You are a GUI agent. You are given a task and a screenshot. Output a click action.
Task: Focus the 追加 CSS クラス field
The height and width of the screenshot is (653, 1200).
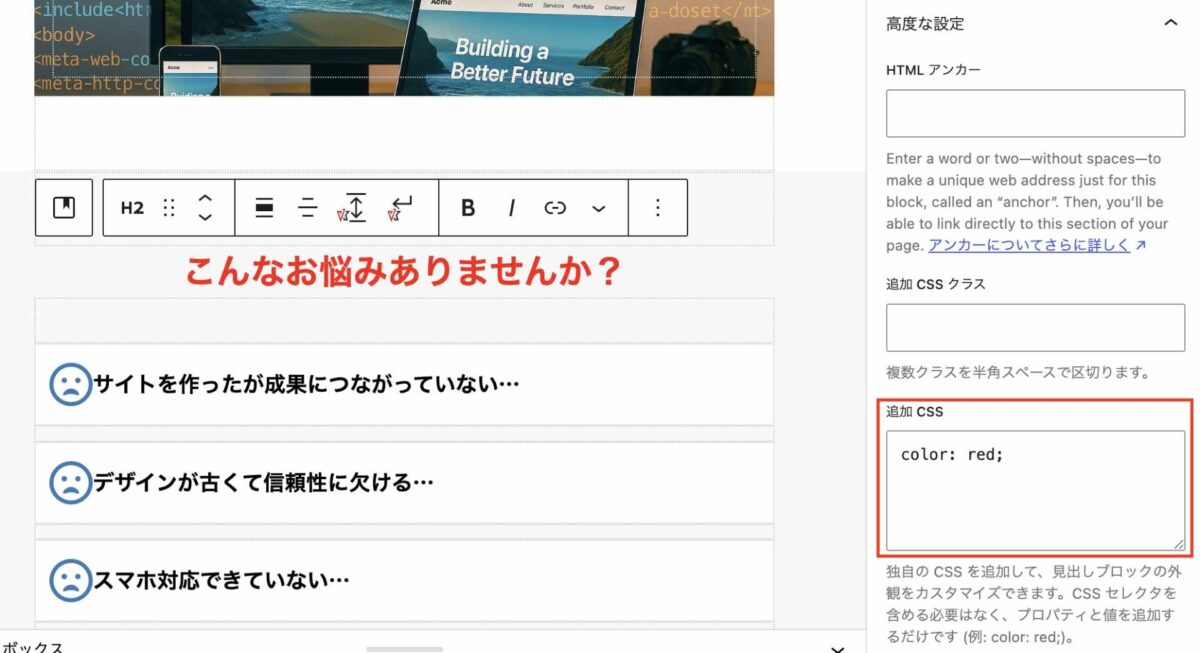pyautogui.click(x=1035, y=328)
